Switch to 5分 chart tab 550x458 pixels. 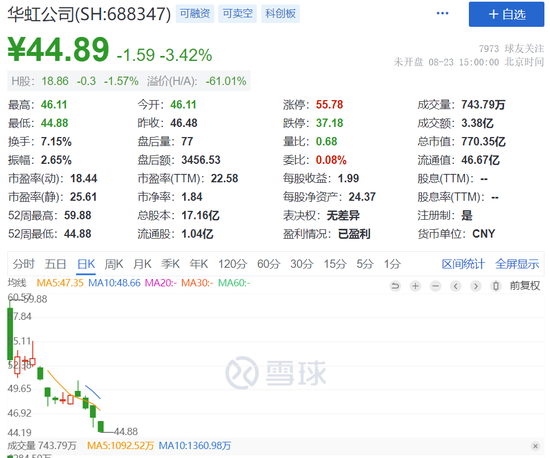[x=365, y=264]
